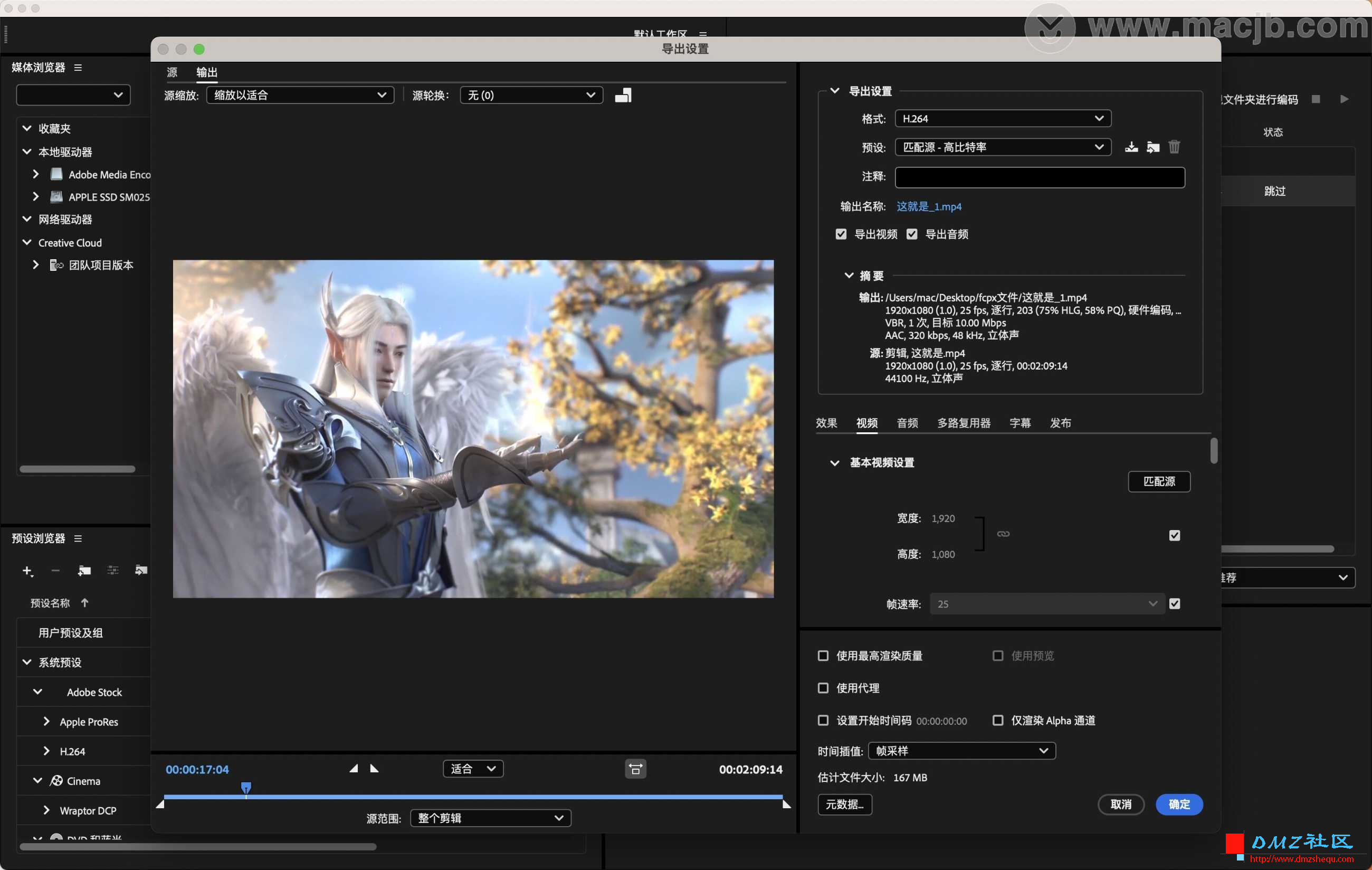The height and width of the screenshot is (870, 1372).
Task: Enable the Use Proxies checkbox
Action: 823,688
